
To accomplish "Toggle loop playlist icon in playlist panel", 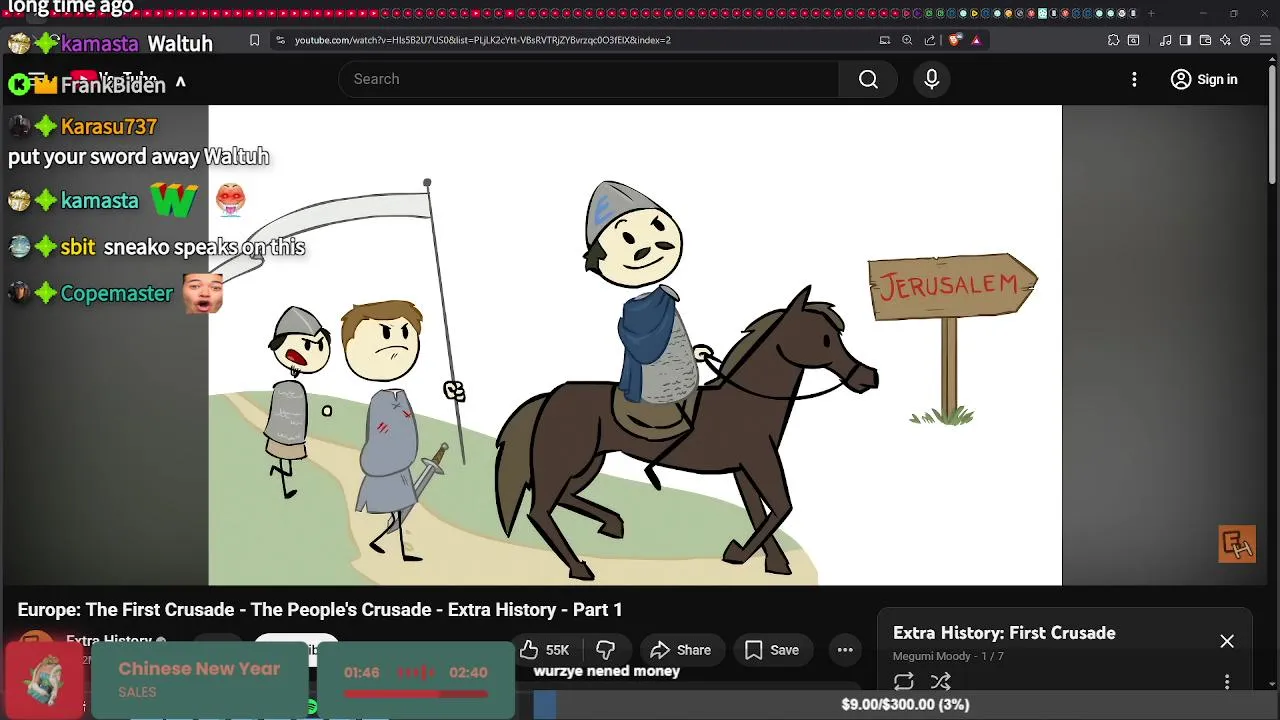I will [x=904, y=682].
